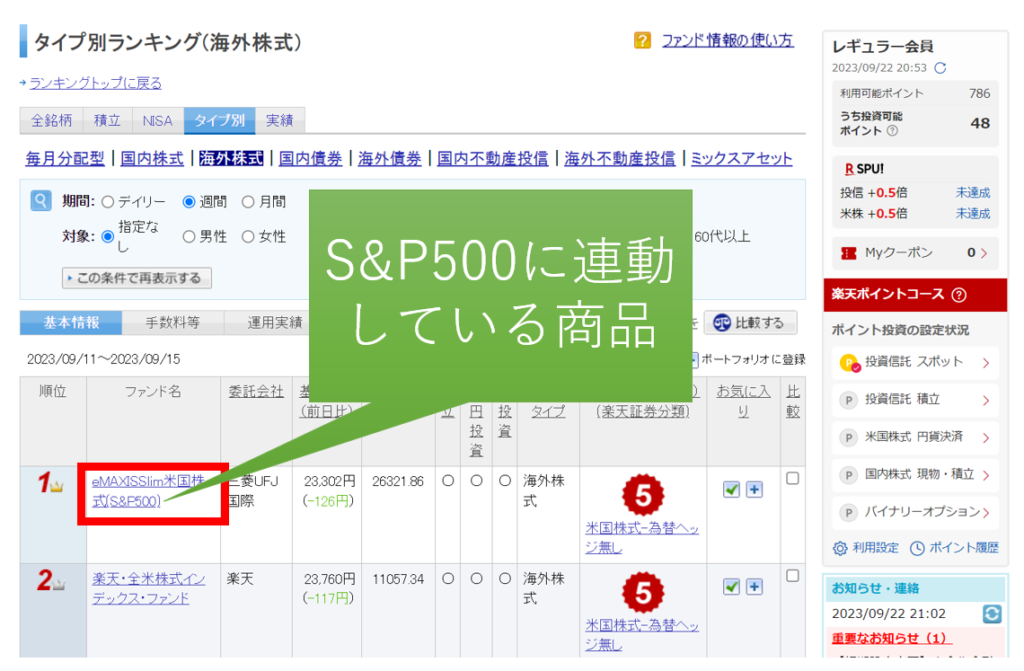Open 利用設定 with the gear icon
This screenshot has width=1024, height=671.
[866, 548]
